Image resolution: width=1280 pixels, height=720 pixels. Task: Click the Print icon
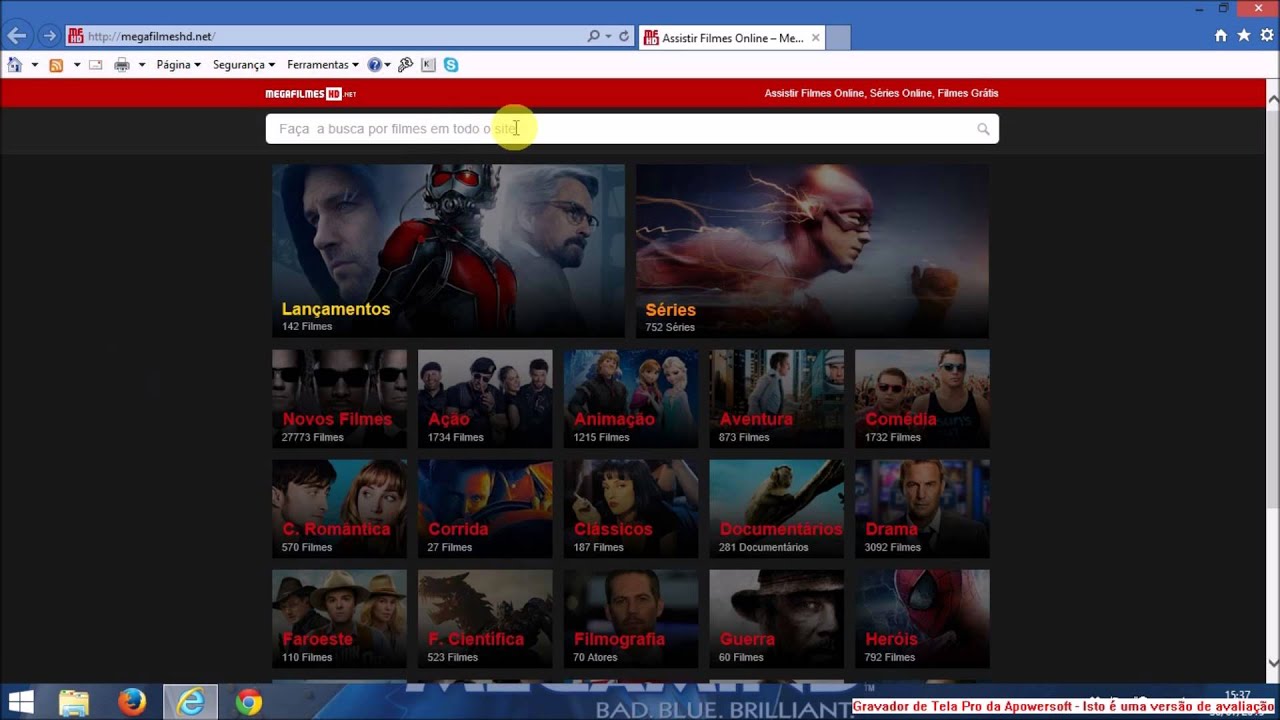click(122, 65)
